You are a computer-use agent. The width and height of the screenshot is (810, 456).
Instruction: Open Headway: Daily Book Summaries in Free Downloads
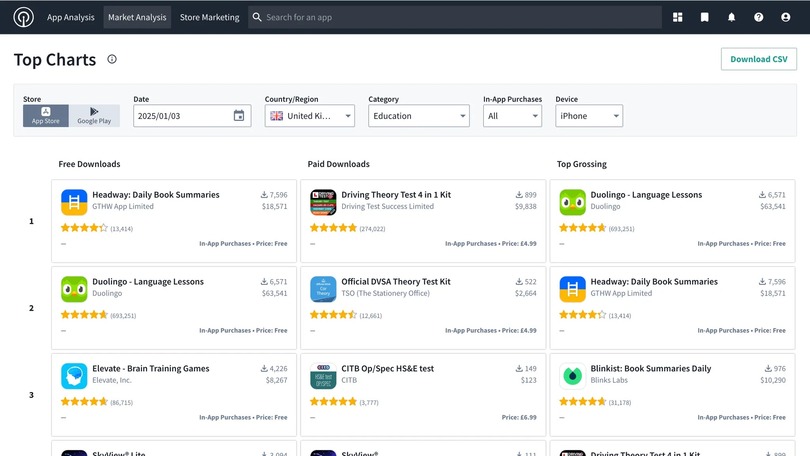point(155,195)
